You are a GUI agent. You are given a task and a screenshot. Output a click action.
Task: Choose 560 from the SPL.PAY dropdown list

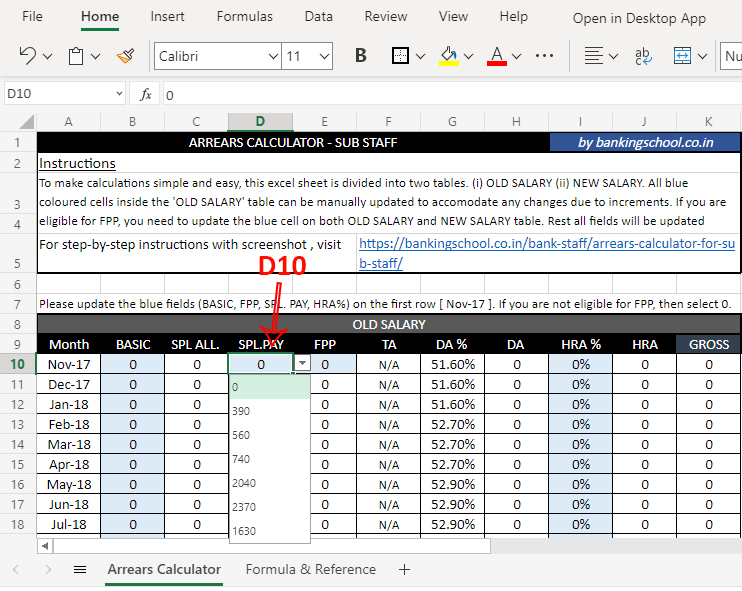pos(241,435)
